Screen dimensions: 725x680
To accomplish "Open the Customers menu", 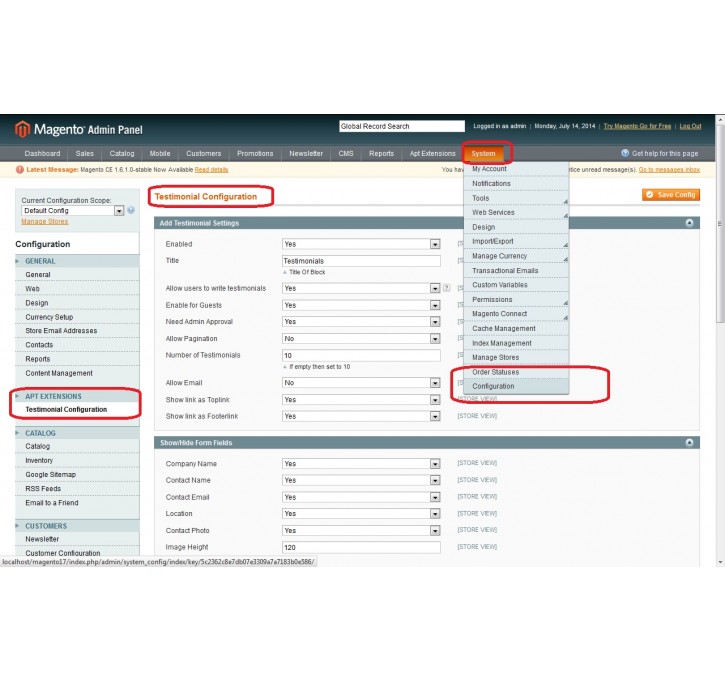I will pyautogui.click(x=203, y=153).
